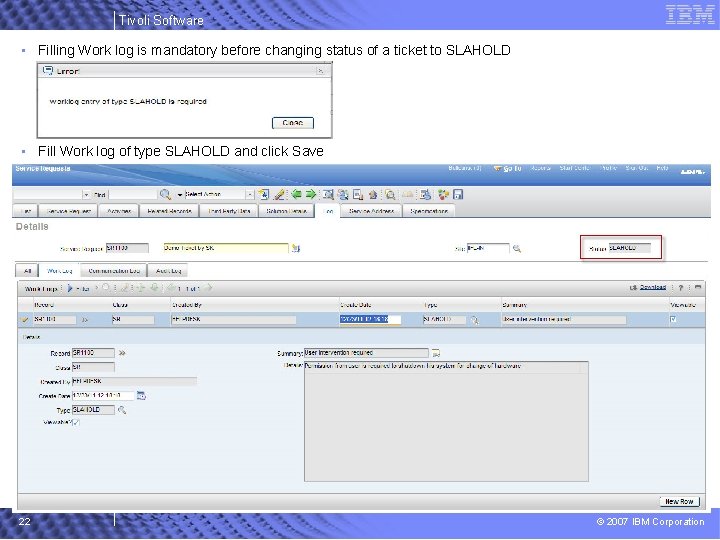Click the blue floppy-disk Save icon
The height and width of the screenshot is (540, 720).
point(458,195)
